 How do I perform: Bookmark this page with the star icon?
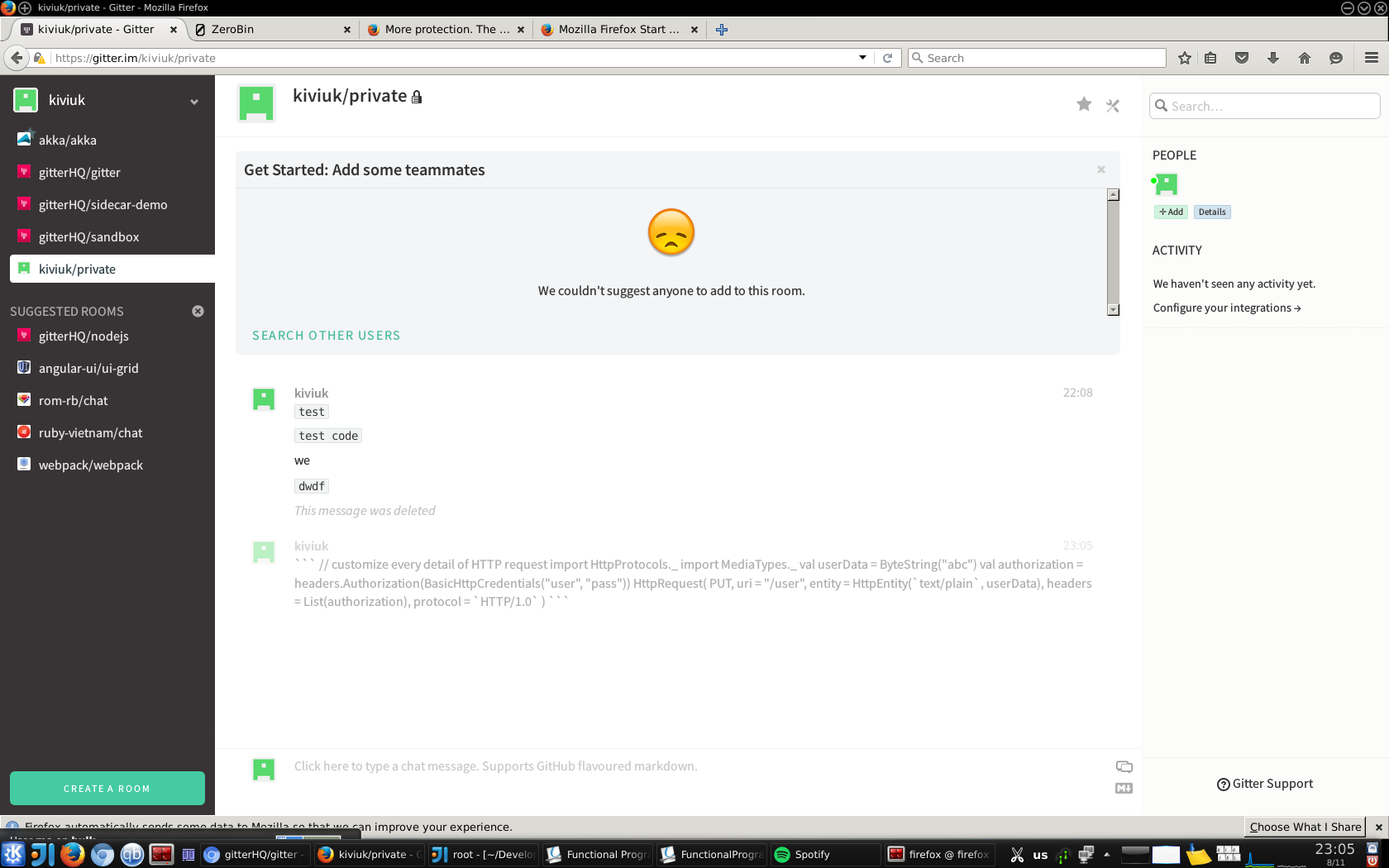pyautogui.click(x=1185, y=58)
